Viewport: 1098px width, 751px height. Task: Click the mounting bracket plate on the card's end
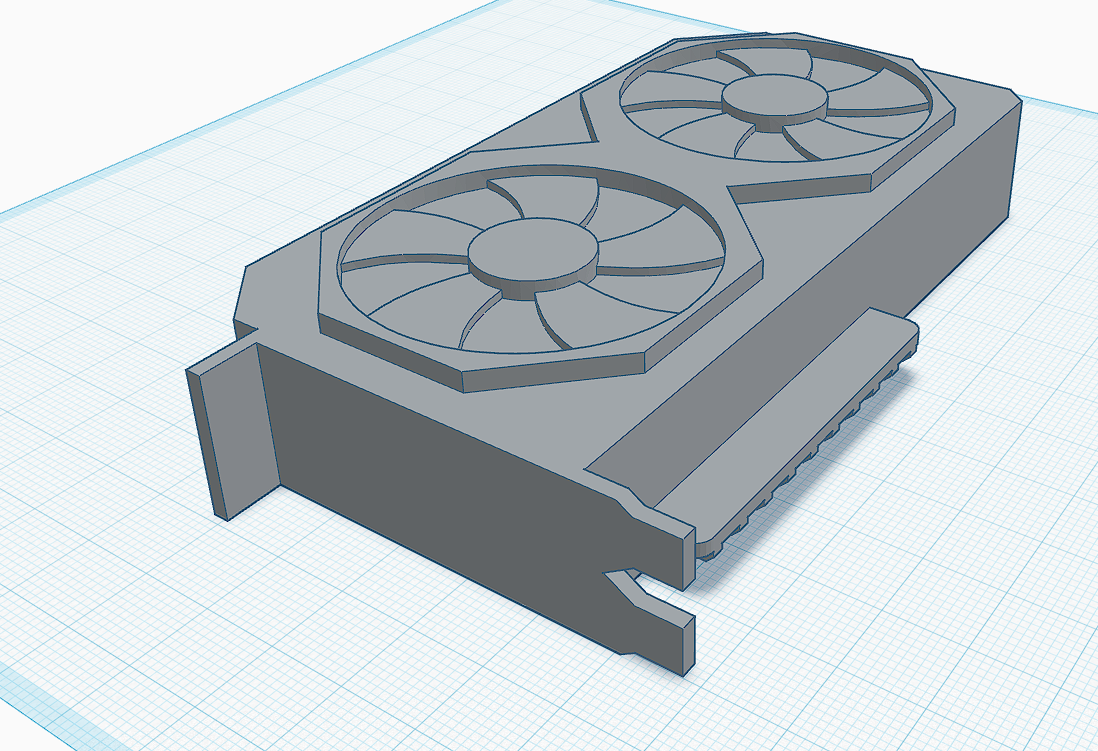(x=231, y=427)
